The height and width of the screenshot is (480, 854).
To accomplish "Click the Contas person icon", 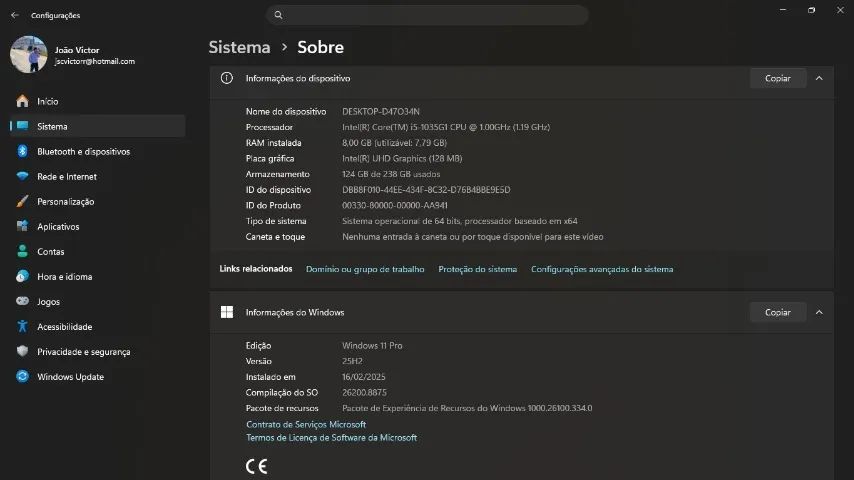I will [x=22, y=251].
